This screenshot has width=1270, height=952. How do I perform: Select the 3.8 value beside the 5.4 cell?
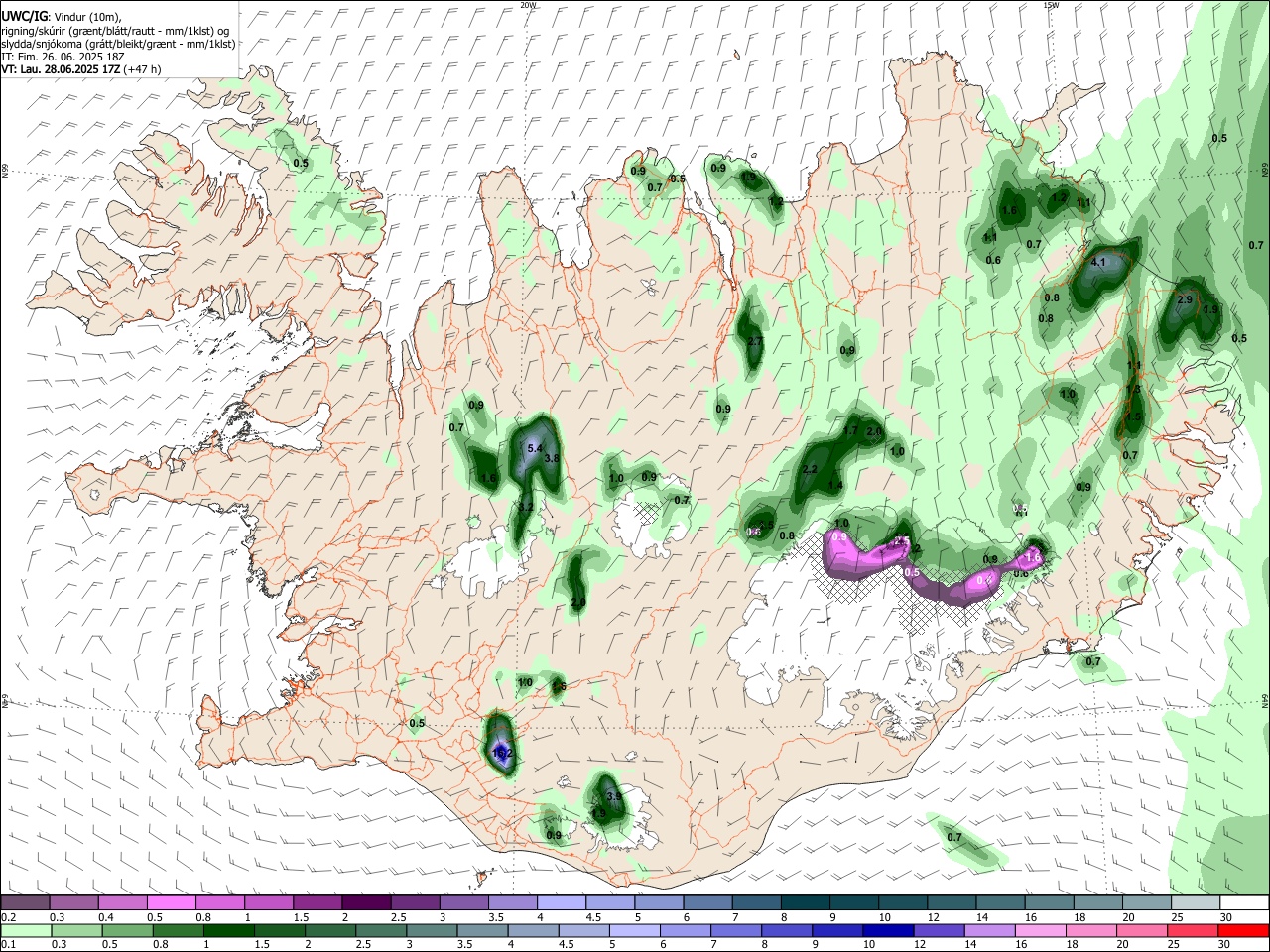pyautogui.click(x=553, y=458)
